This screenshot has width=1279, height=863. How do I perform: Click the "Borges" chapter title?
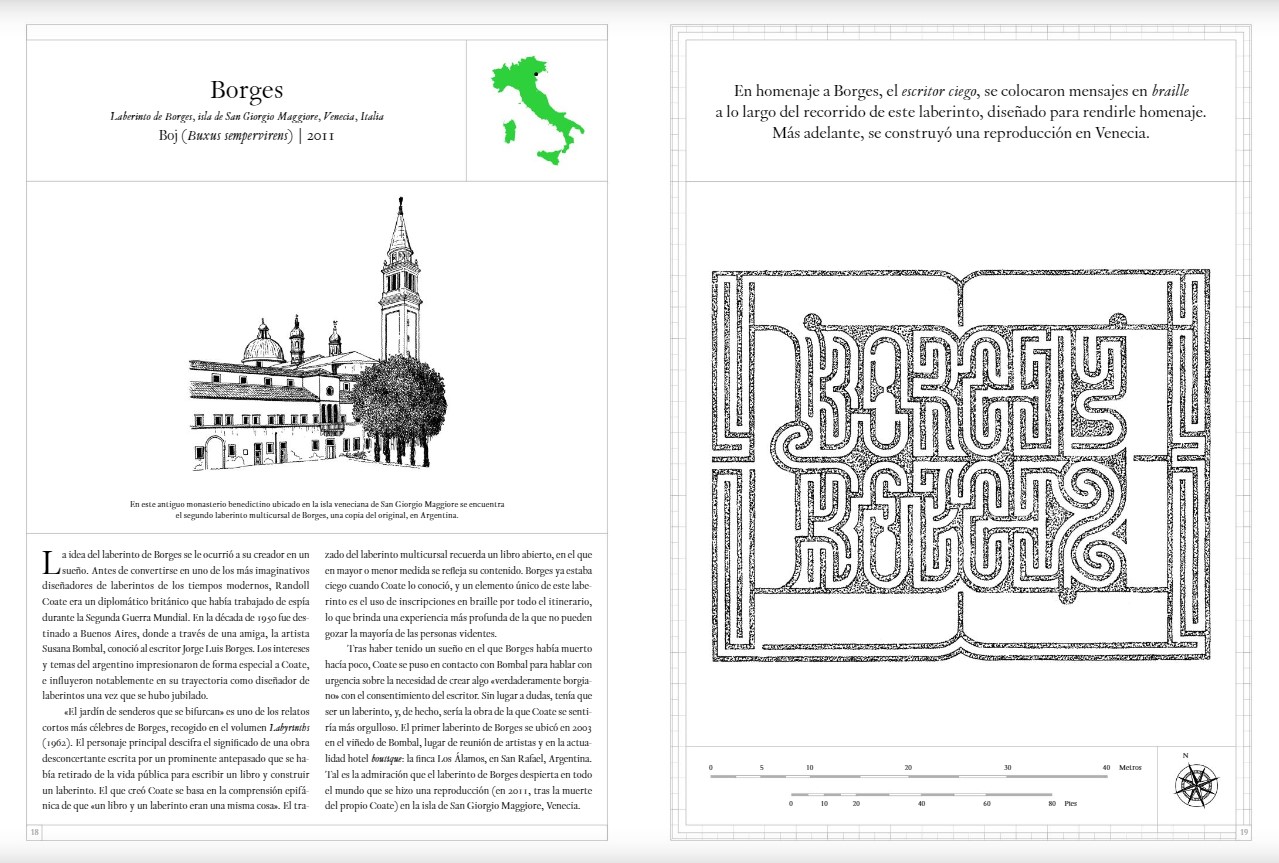click(x=246, y=92)
